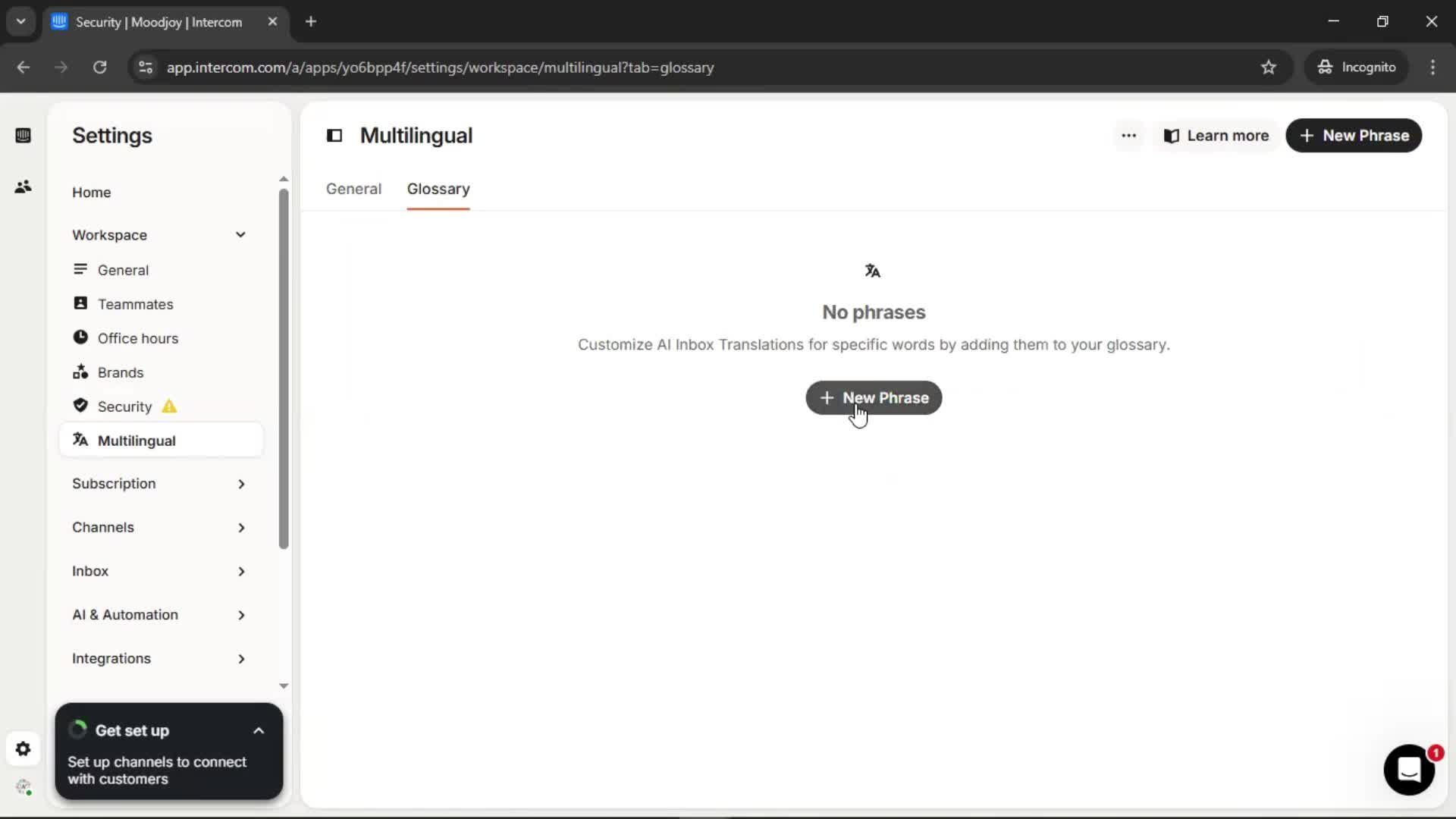The height and width of the screenshot is (819, 1456).
Task: Open the Intercom Messenger chat bubble
Action: click(1409, 770)
